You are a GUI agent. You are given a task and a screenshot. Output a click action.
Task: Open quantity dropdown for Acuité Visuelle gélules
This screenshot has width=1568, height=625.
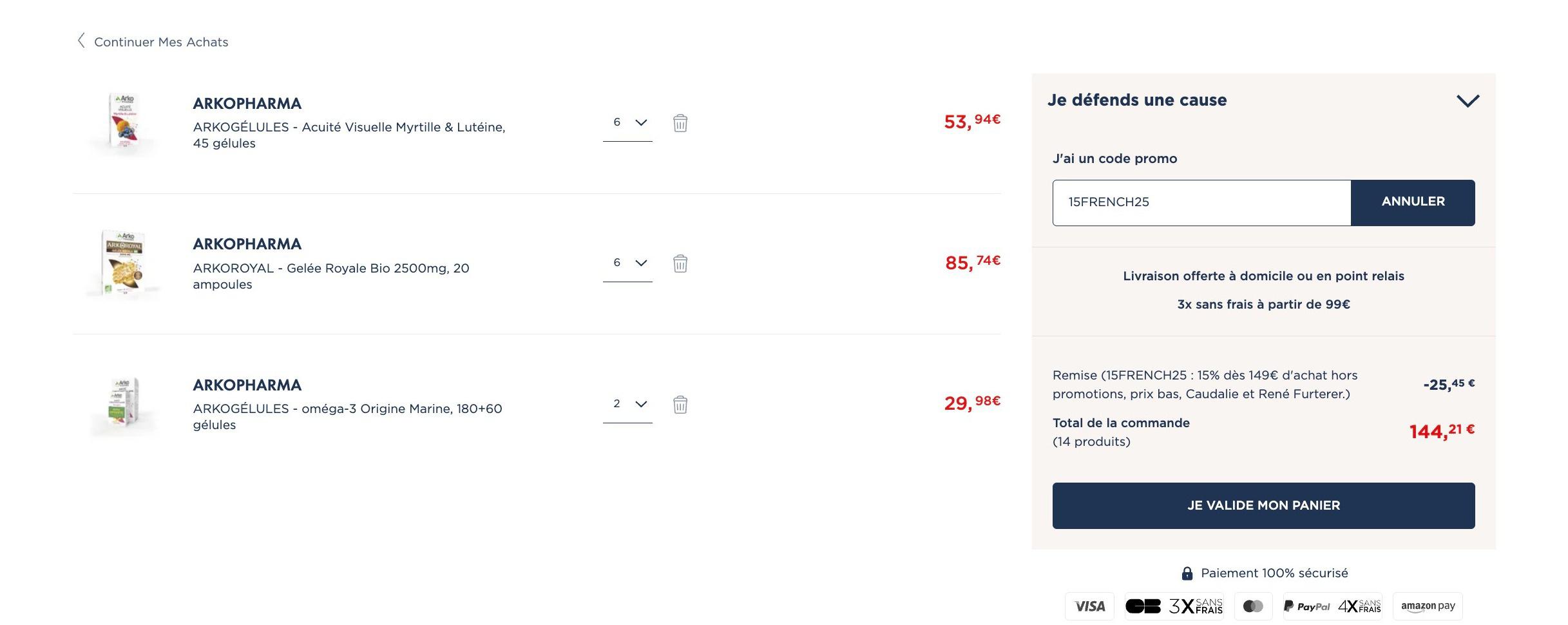(627, 122)
